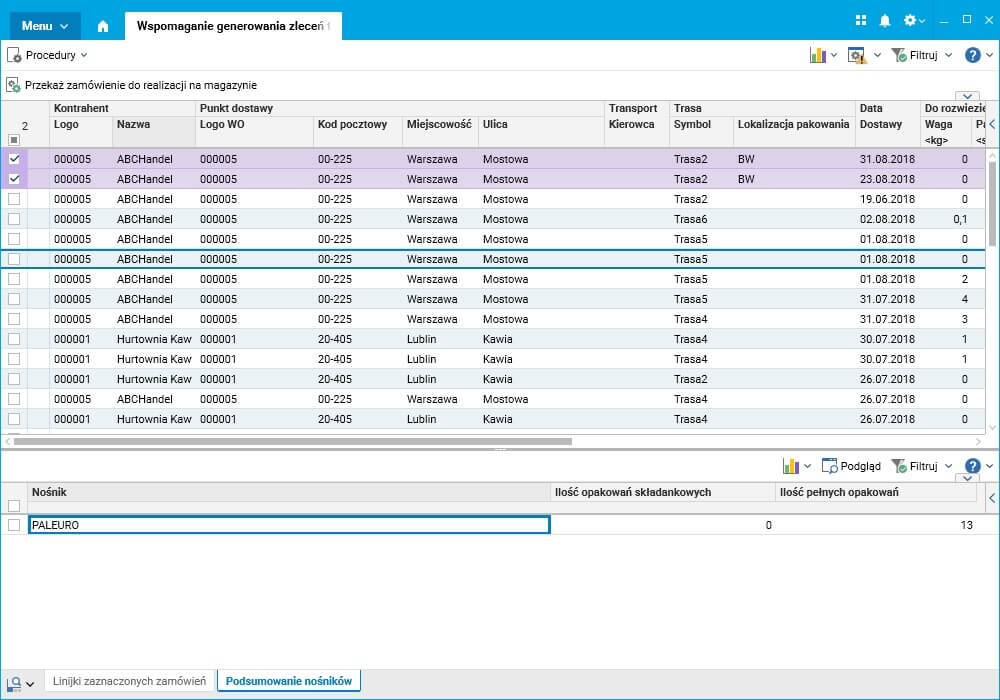Go to the Home screen icon
Image resolution: width=1000 pixels, height=700 pixels.
click(102, 26)
